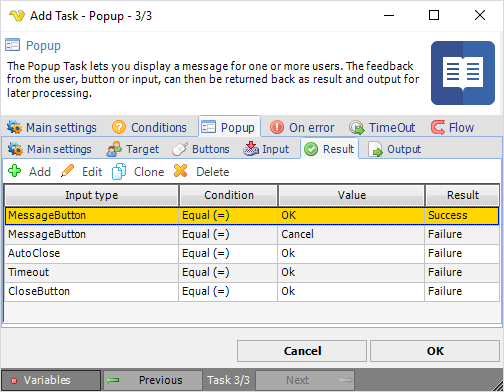Select the MessageButton Cancel row
Screen dimensions: 504x392
pyautogui.click(x=252, y=234)
